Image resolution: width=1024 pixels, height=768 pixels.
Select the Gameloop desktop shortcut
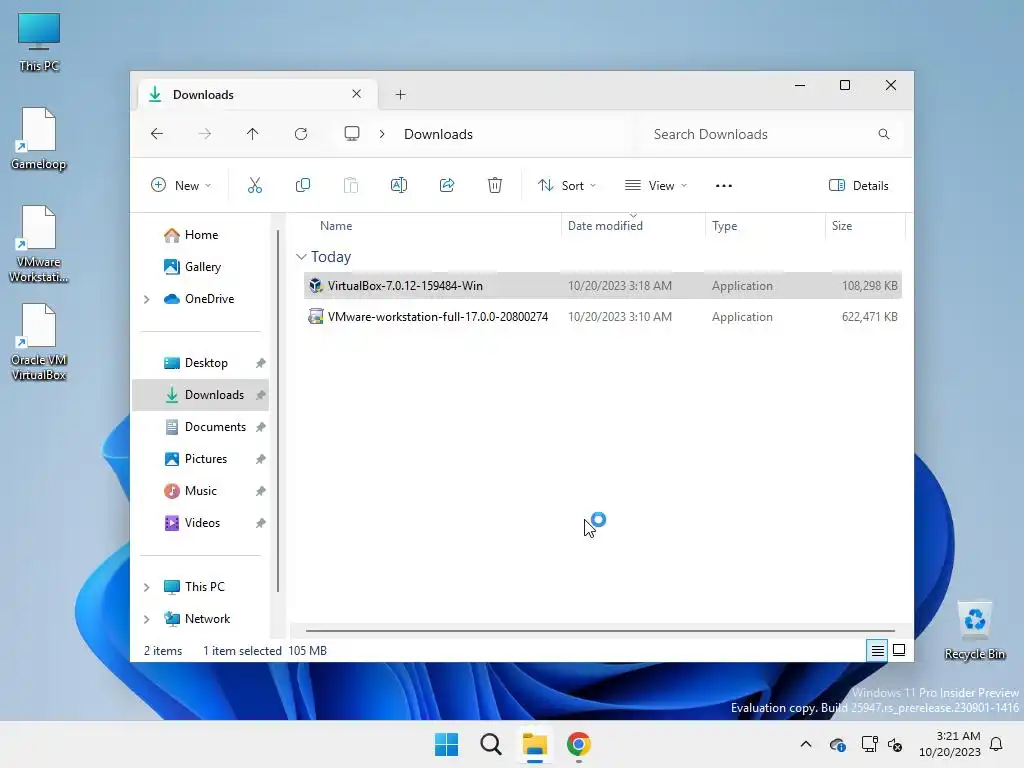click(x=39, y=139)
